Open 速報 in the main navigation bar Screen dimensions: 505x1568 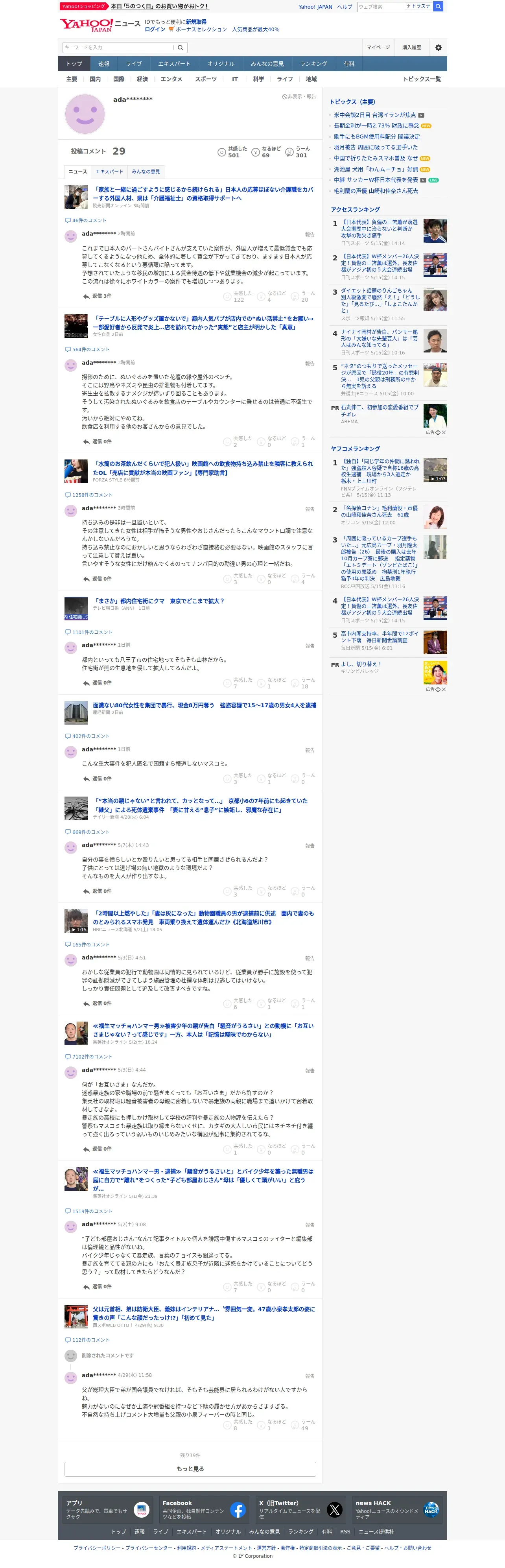[x=104, y=64]
